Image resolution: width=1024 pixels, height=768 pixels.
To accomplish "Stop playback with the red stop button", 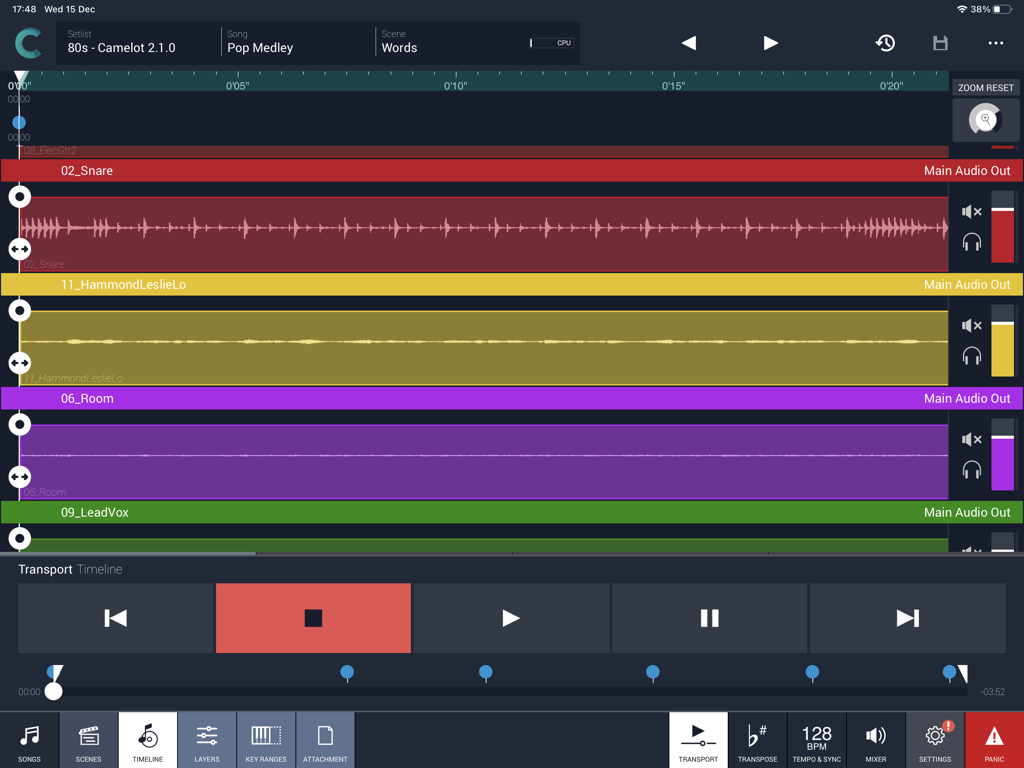I will click(x=312, y=618).
